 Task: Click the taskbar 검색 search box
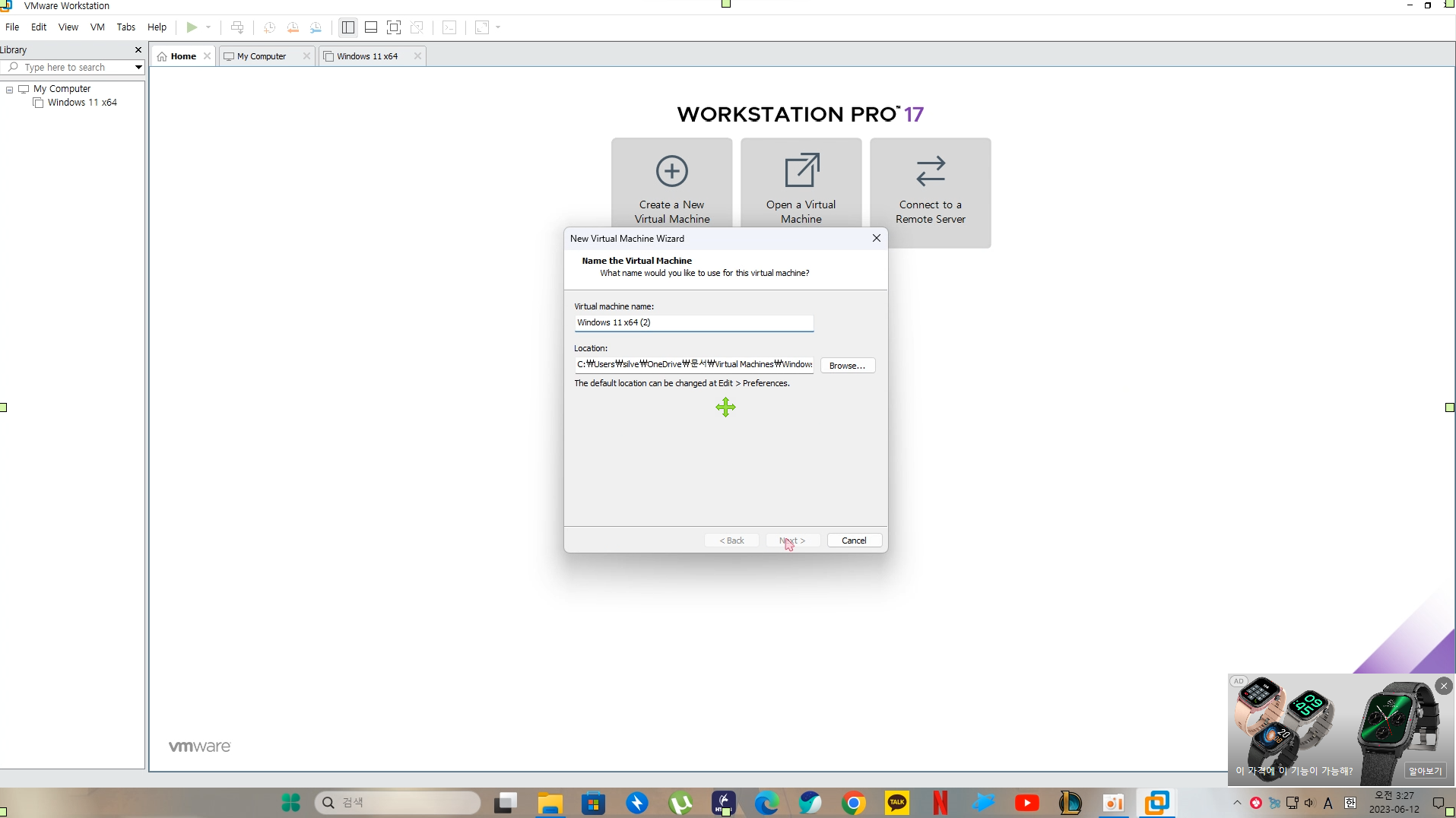(x=398, y=803)
